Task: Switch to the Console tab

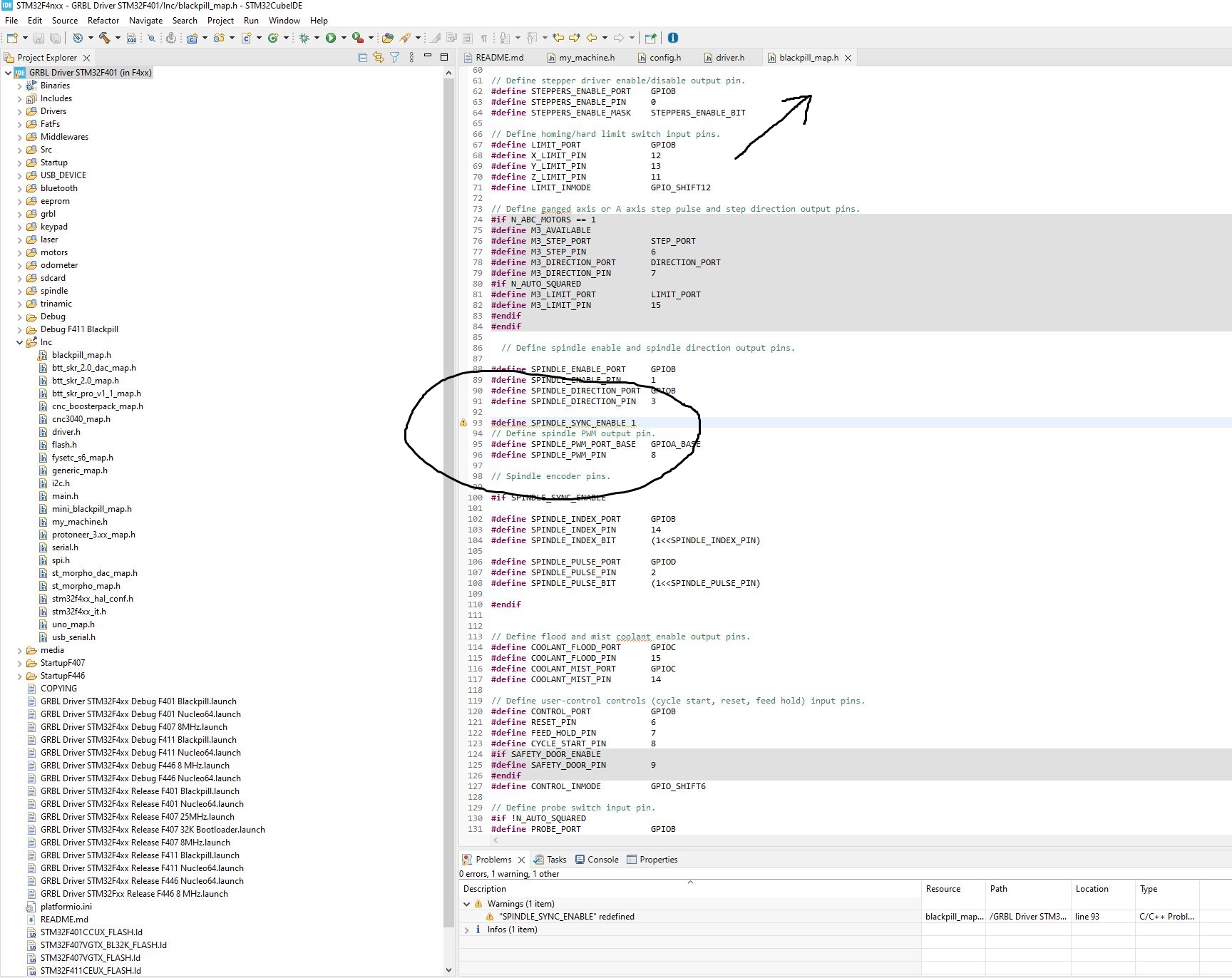Action: (597, 860)
